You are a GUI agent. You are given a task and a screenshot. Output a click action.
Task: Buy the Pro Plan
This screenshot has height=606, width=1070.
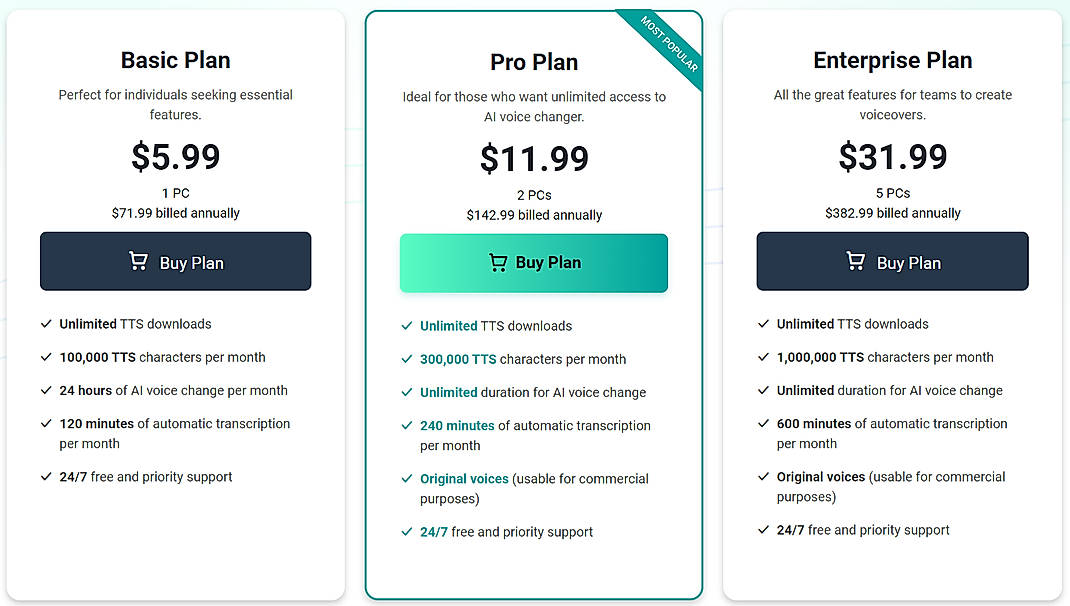(x=533, y=262)
